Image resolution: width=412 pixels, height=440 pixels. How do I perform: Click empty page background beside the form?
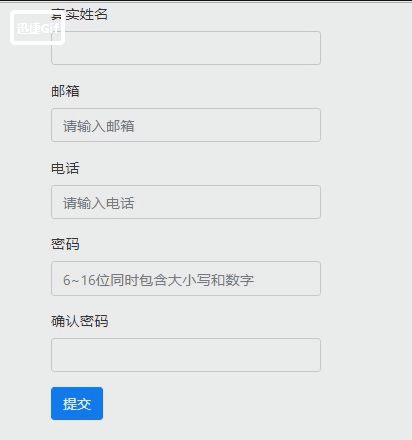[367, 200]
